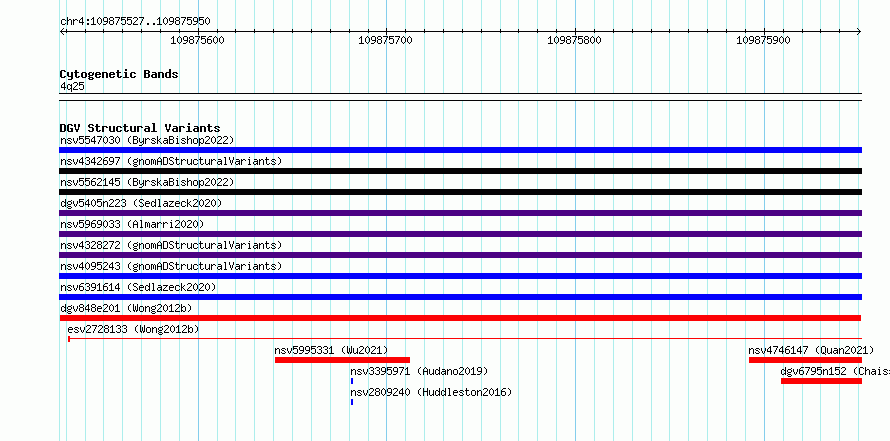Open nsv2809240 (Huddleston2016) label

tap(431, 392)
